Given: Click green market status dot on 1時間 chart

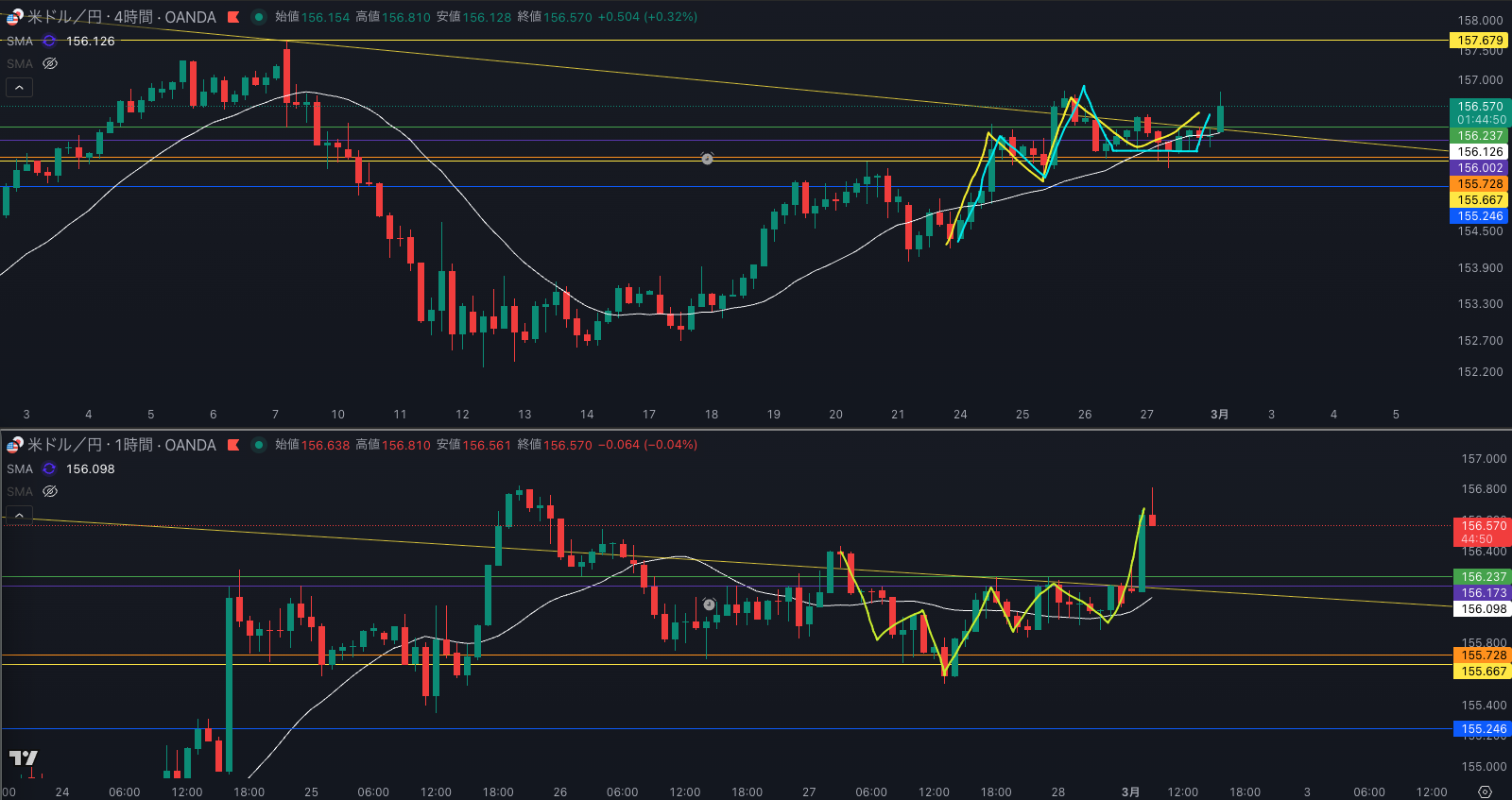Looking at the screenshot, I should (x=258, y=445).
